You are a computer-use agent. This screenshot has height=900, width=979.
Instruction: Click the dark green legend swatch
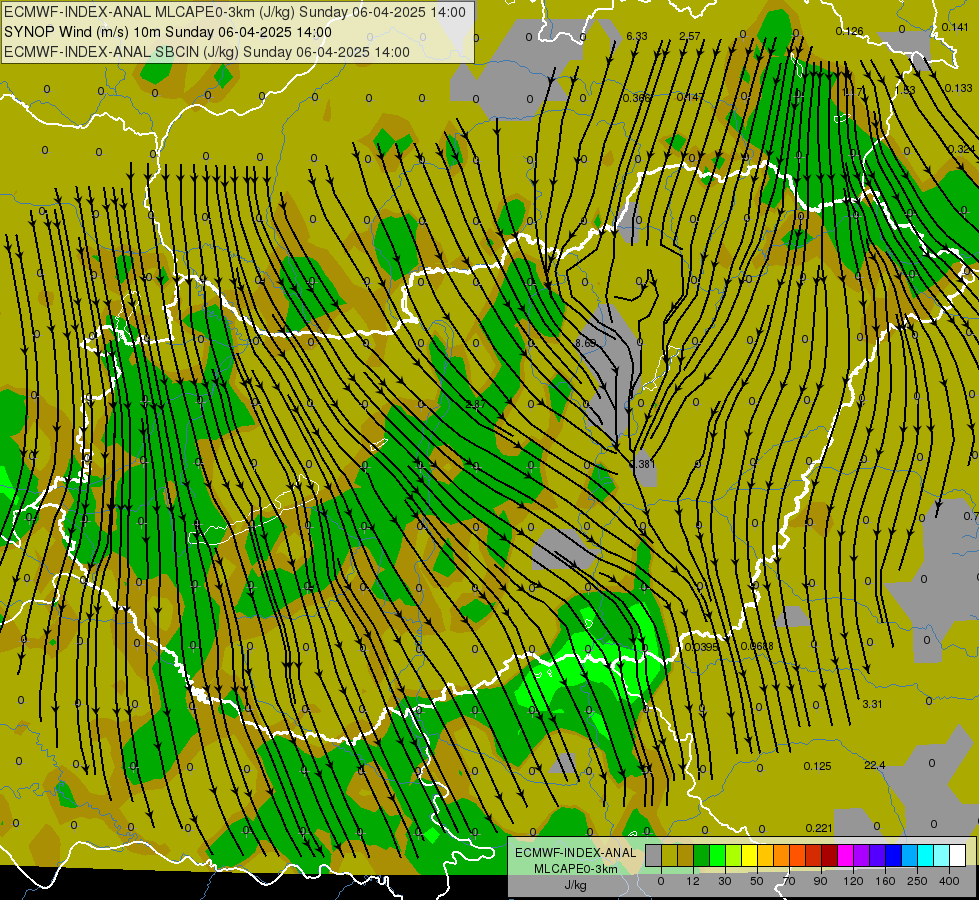point(702,856)
